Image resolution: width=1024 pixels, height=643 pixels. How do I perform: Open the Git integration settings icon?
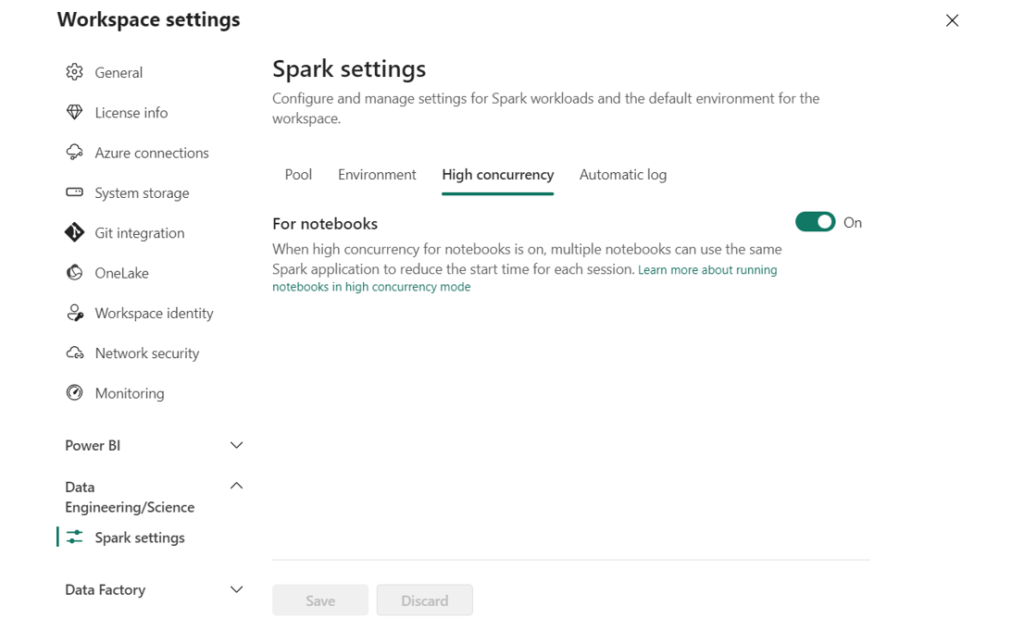[74, 233]
